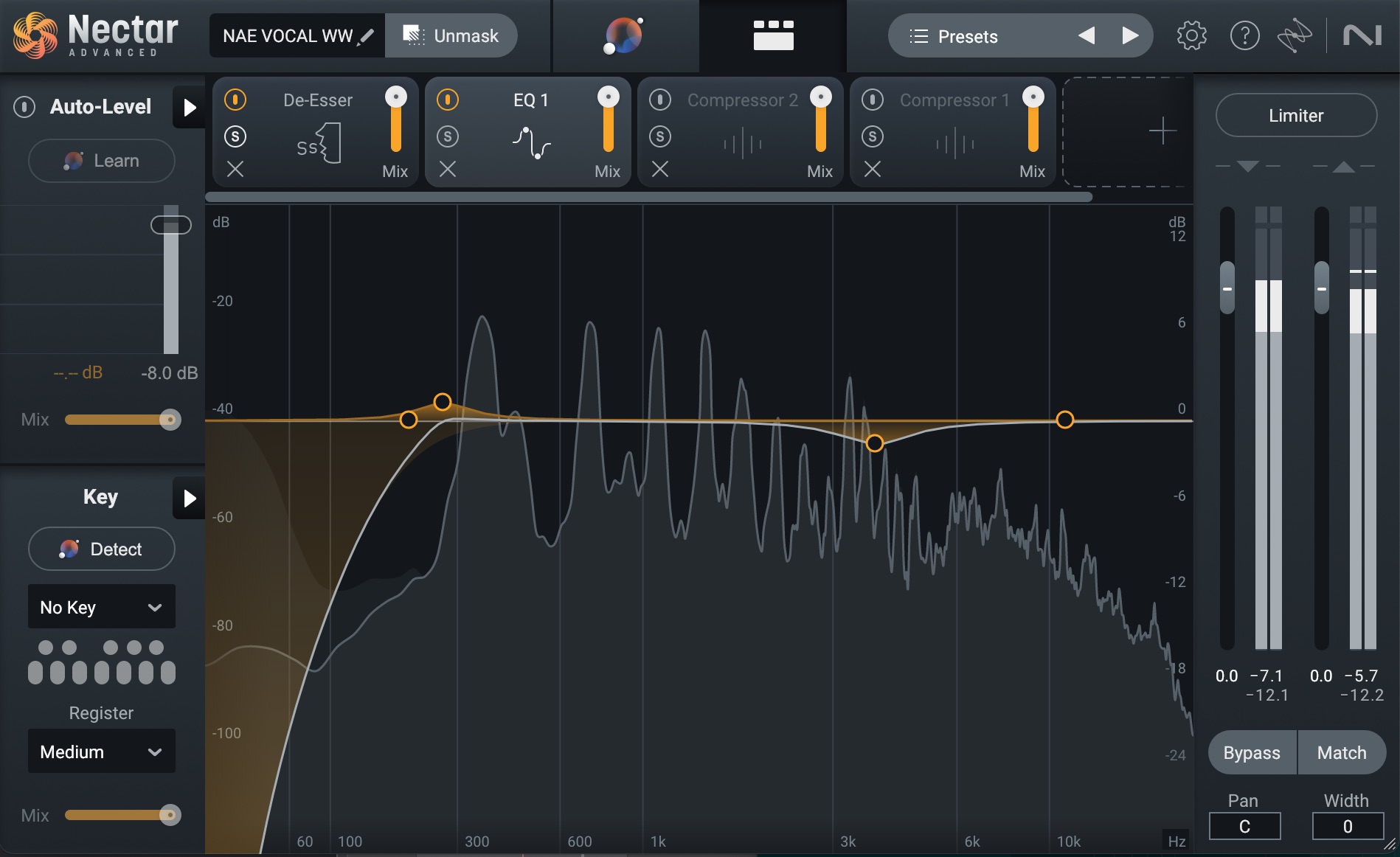Remove Compressor 1 with its X

(873, 170)
